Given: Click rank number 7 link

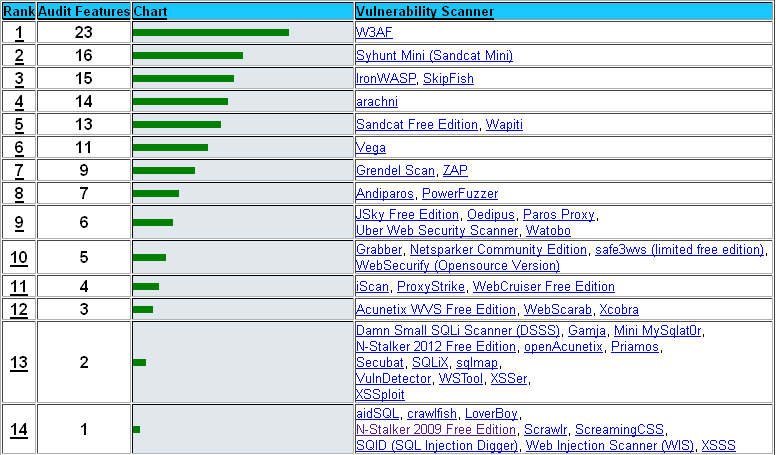Looking at the screenshot, I should 19,171.
